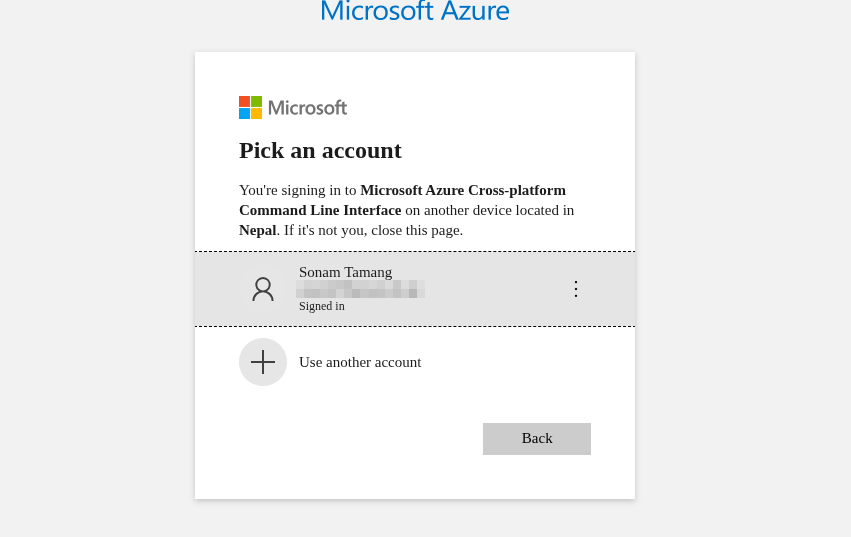This screenshot has width=851, height=537.
Task: Click the bold "Command Line Interface" text
Action: coord(320,210)
